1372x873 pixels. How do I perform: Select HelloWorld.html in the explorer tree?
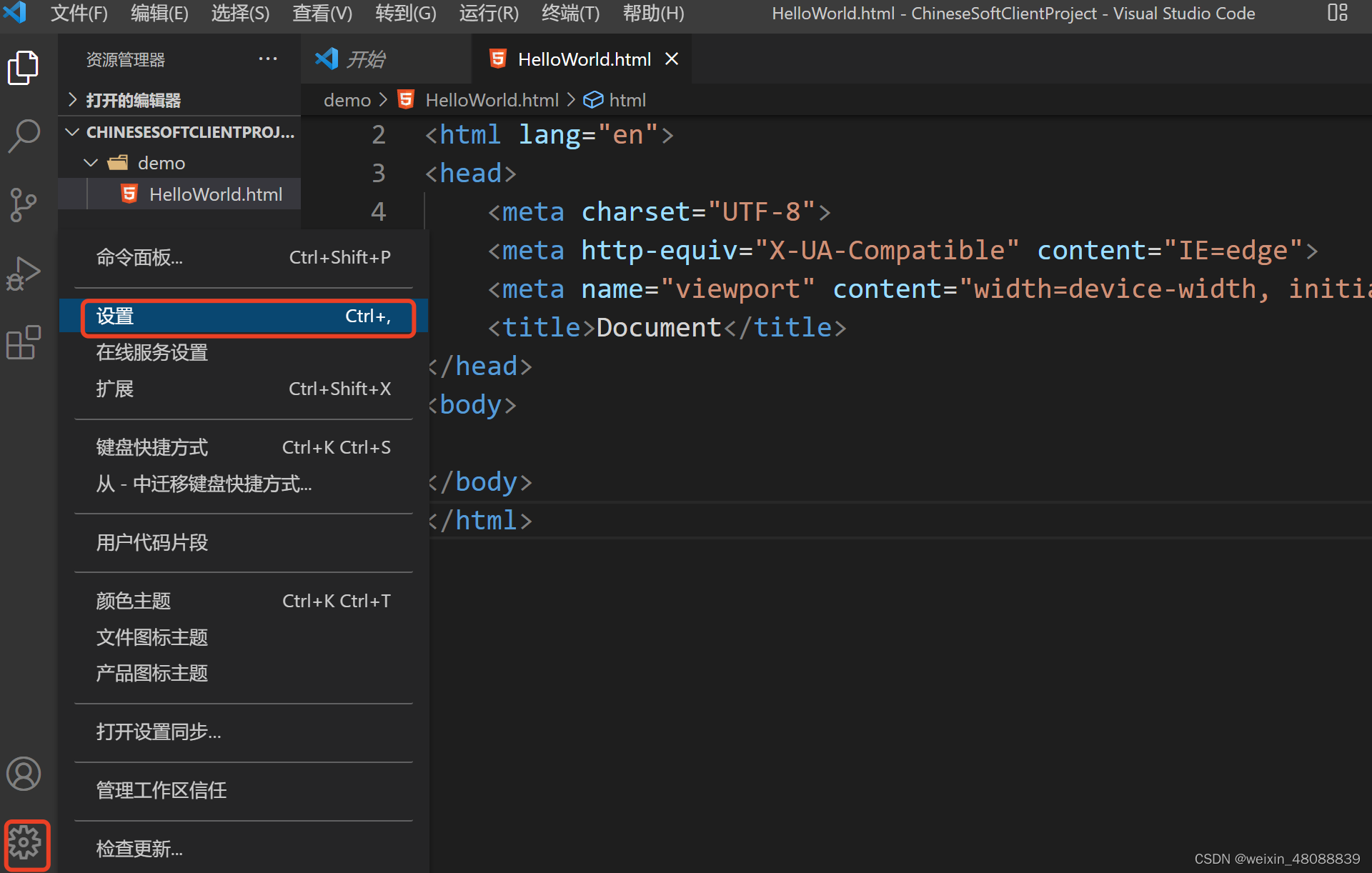[179, 194]
